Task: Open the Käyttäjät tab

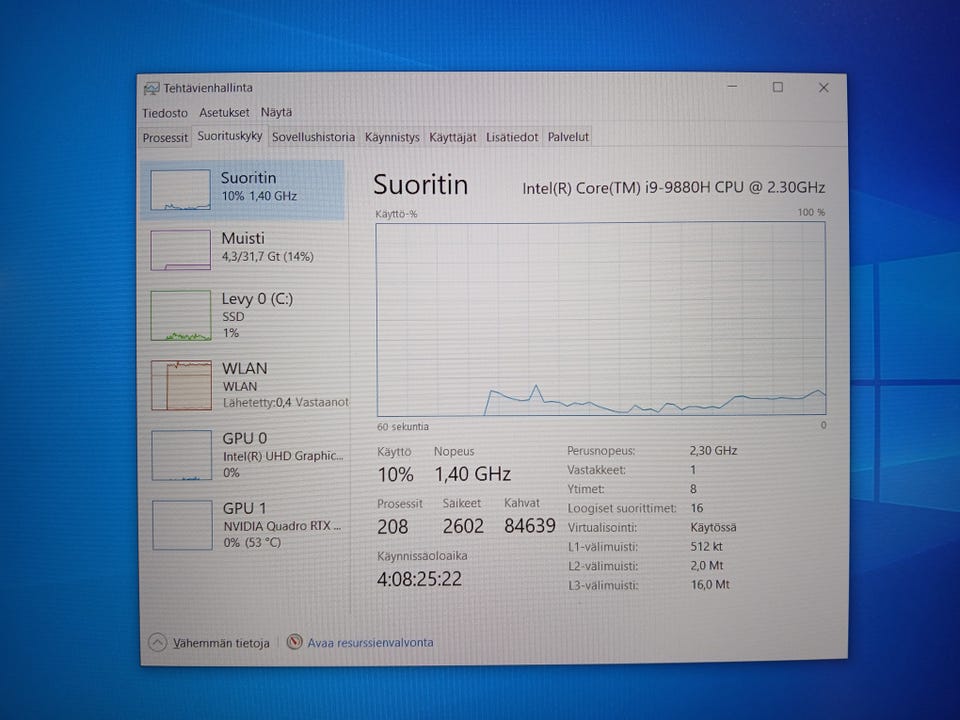Action: pyautogui.click(x=452, y=137)
